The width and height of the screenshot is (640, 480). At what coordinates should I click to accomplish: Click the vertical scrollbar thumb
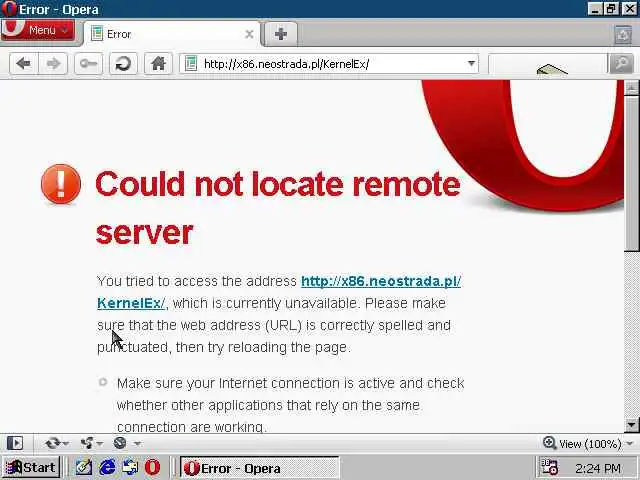[x=632, y=173]
